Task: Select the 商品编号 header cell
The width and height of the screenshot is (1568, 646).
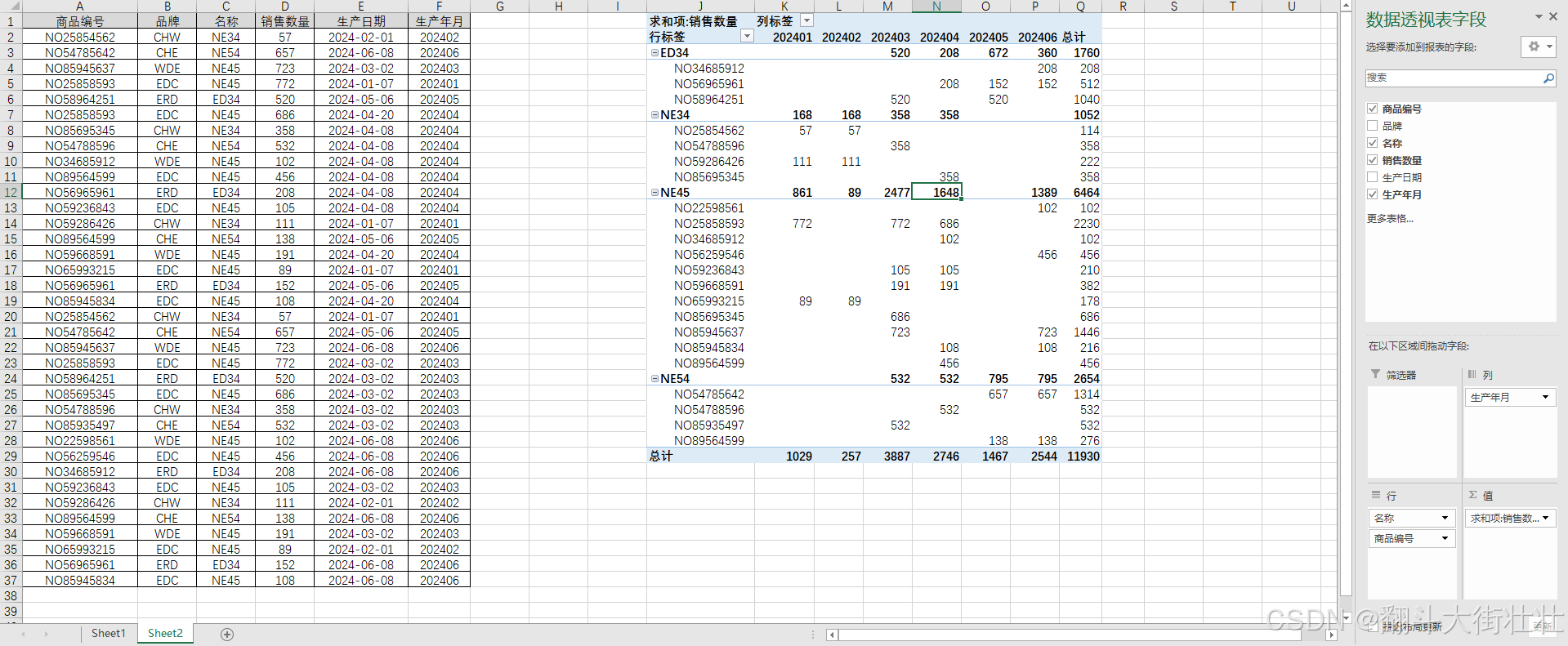Action: (x=80, y=22)
